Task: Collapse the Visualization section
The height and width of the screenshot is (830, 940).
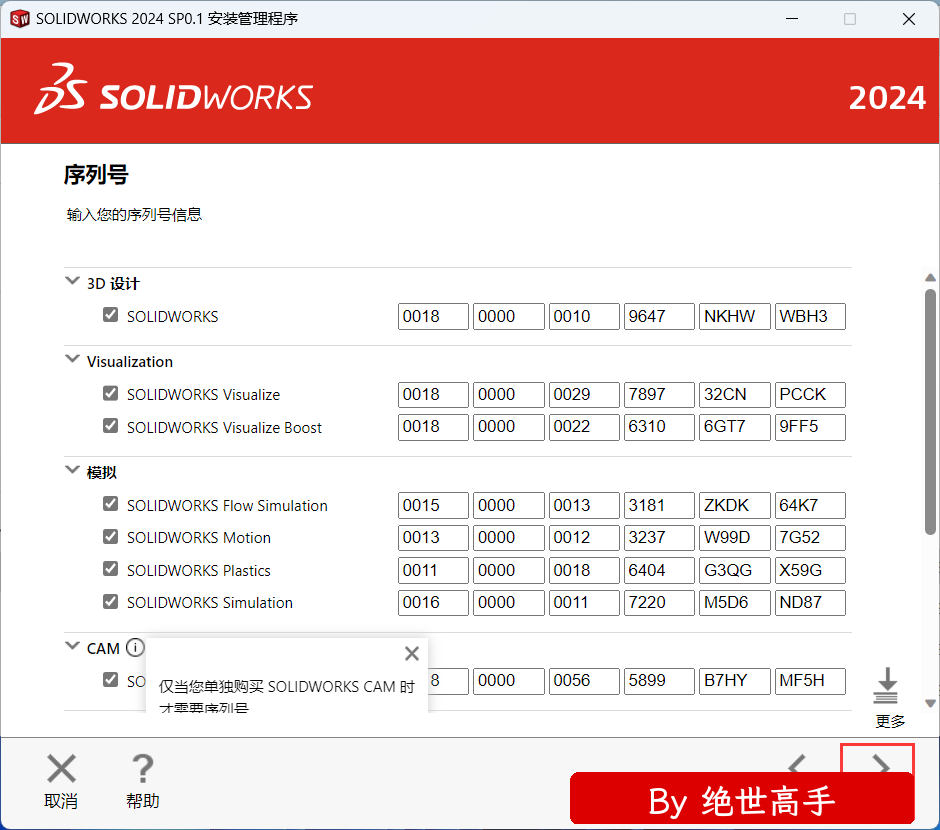Action: point(73,359)
